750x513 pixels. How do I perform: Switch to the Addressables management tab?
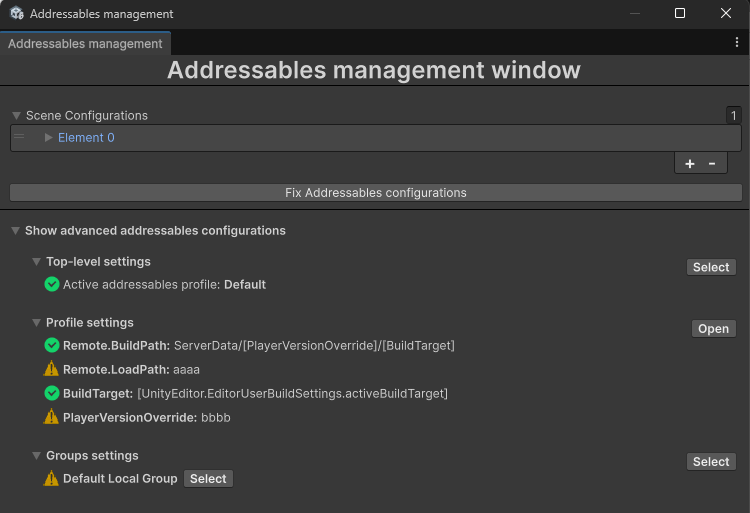pyautogui.click(x=85, y=44)
